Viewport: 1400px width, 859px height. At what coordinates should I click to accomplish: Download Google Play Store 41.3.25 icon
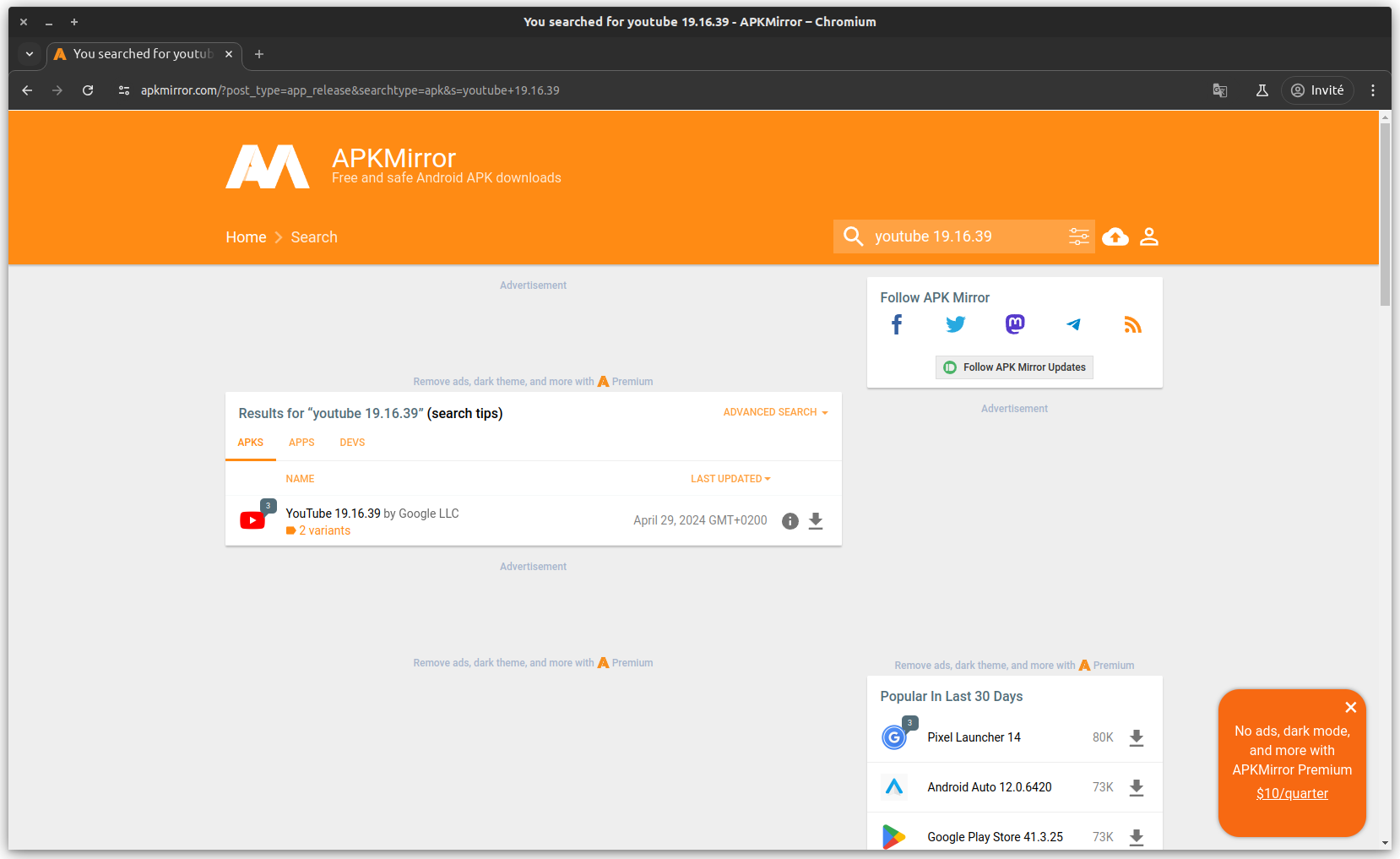point(1137,837)
